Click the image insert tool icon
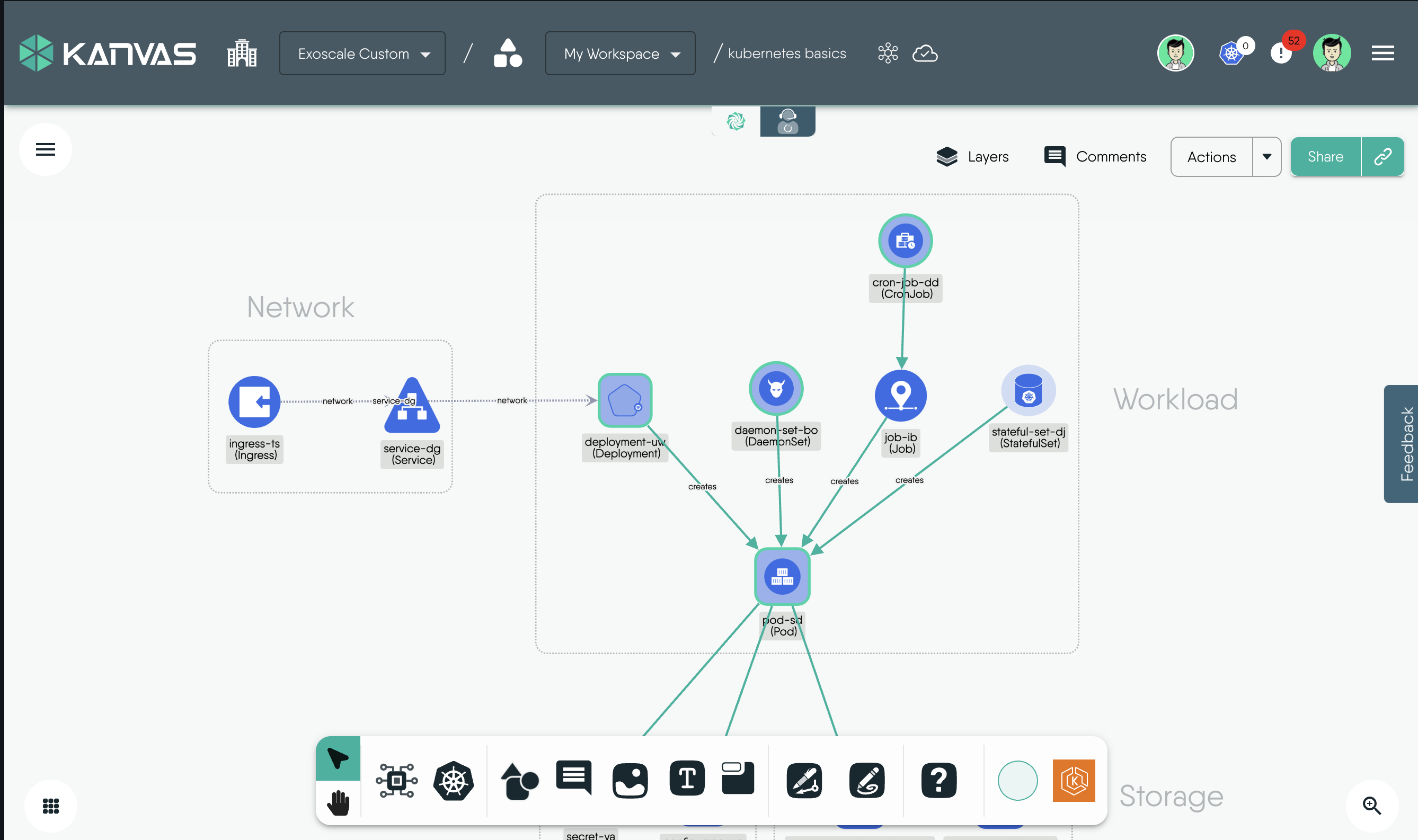The image size is (1418, 840). coord(630,781)
